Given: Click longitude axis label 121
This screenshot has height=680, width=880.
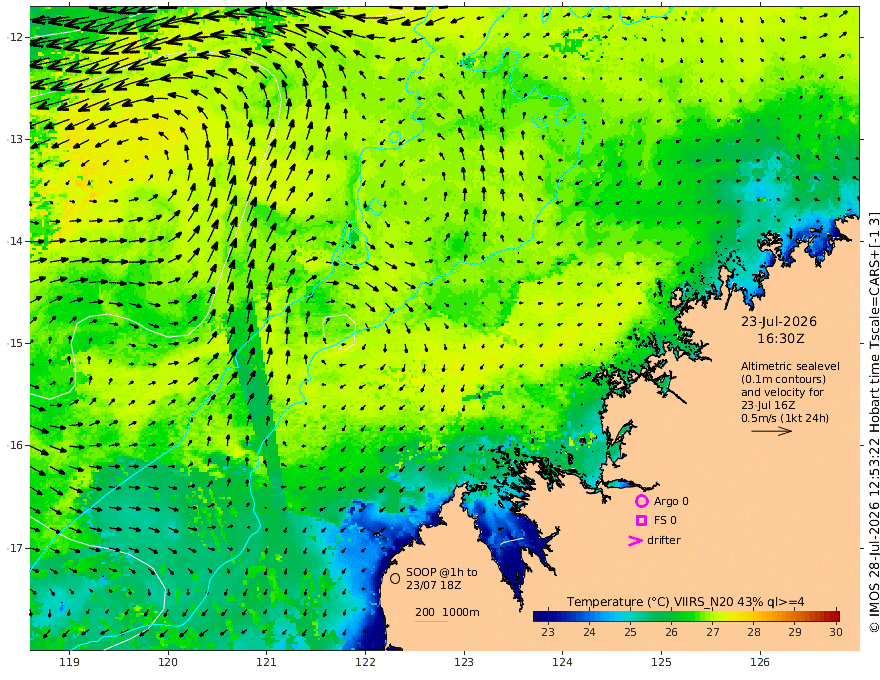Looking at the screenshot, I should [267, 662].
